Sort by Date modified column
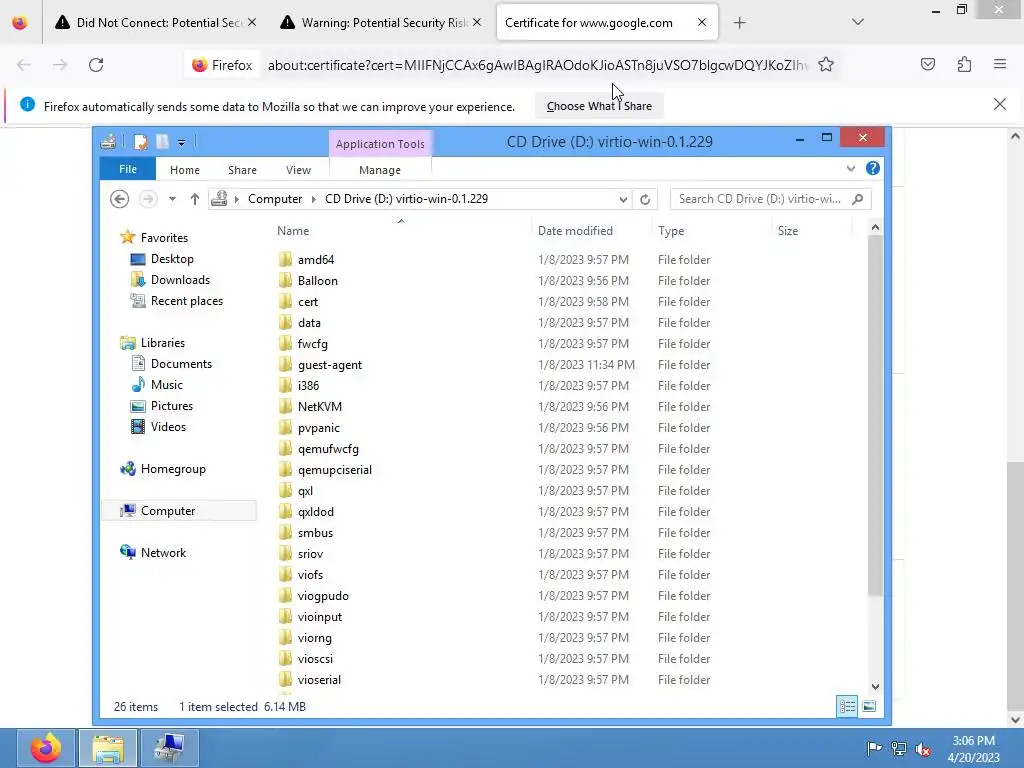Viewport: 1024px width, 768px height. (x=575, y=231)
